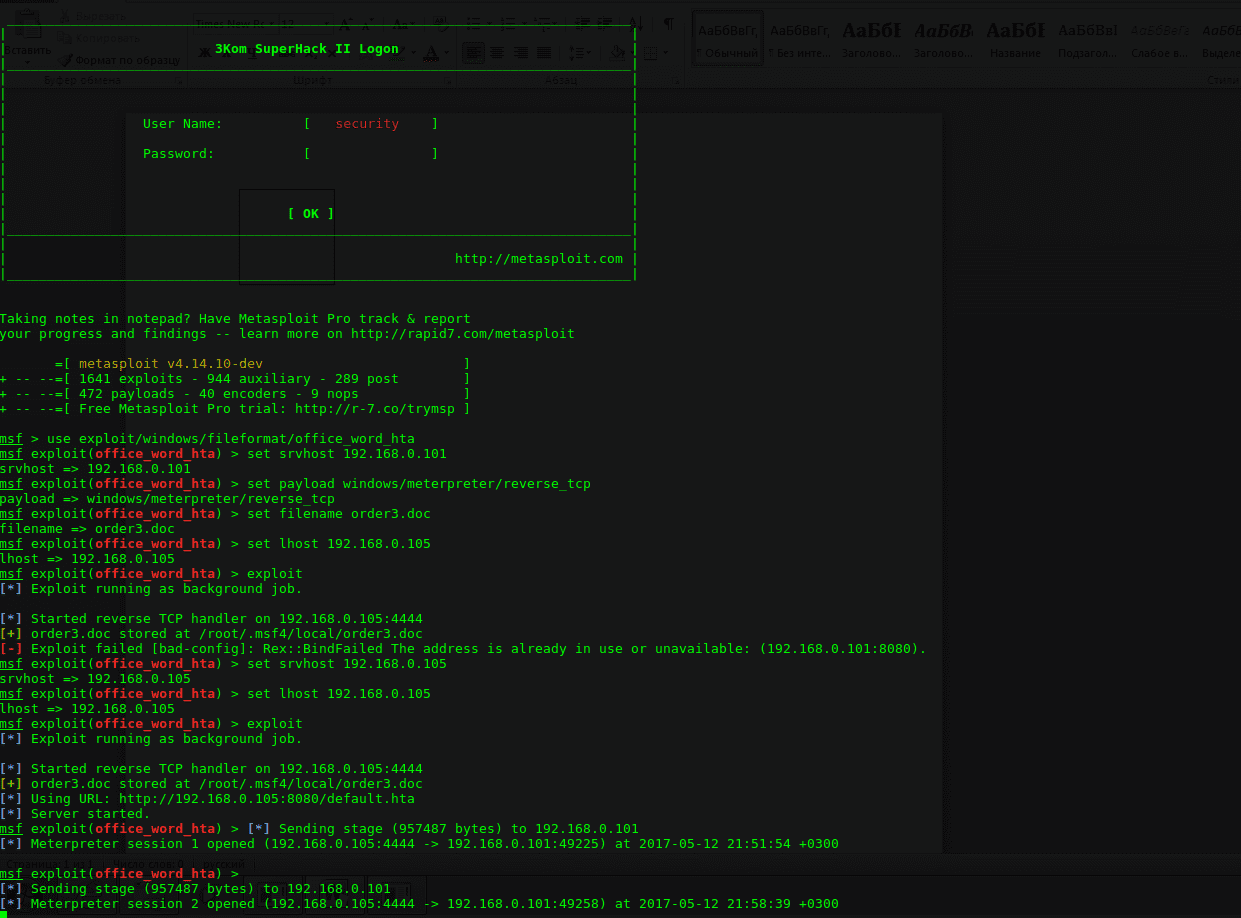Click the http://metasploit.com link text

pyautogui.click(x=539, y=259)
